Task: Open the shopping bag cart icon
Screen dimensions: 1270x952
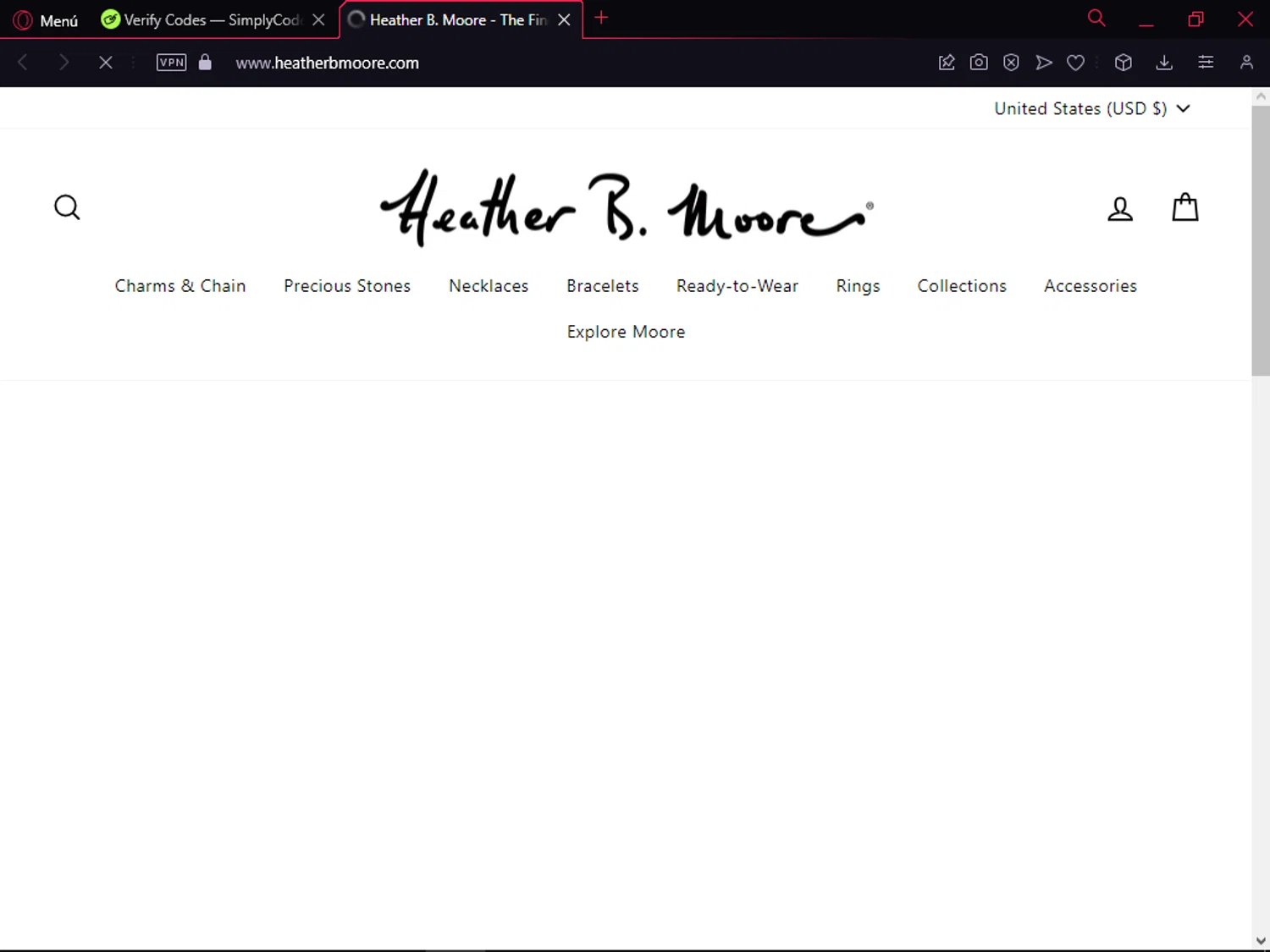Action: [1184, 206]
